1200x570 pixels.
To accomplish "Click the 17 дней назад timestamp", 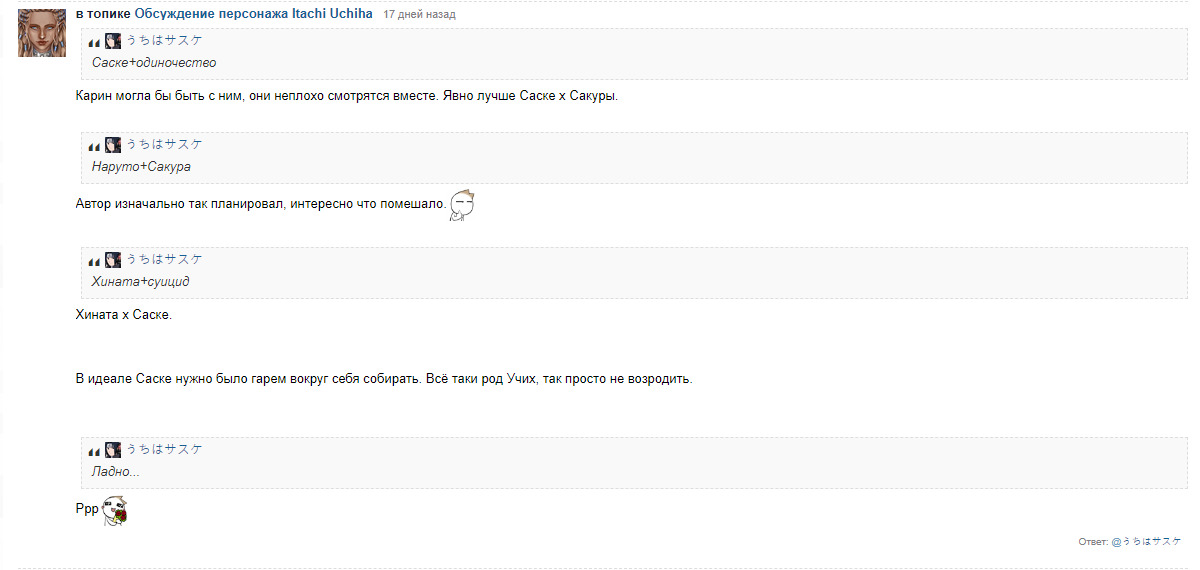I will (419, 15).
